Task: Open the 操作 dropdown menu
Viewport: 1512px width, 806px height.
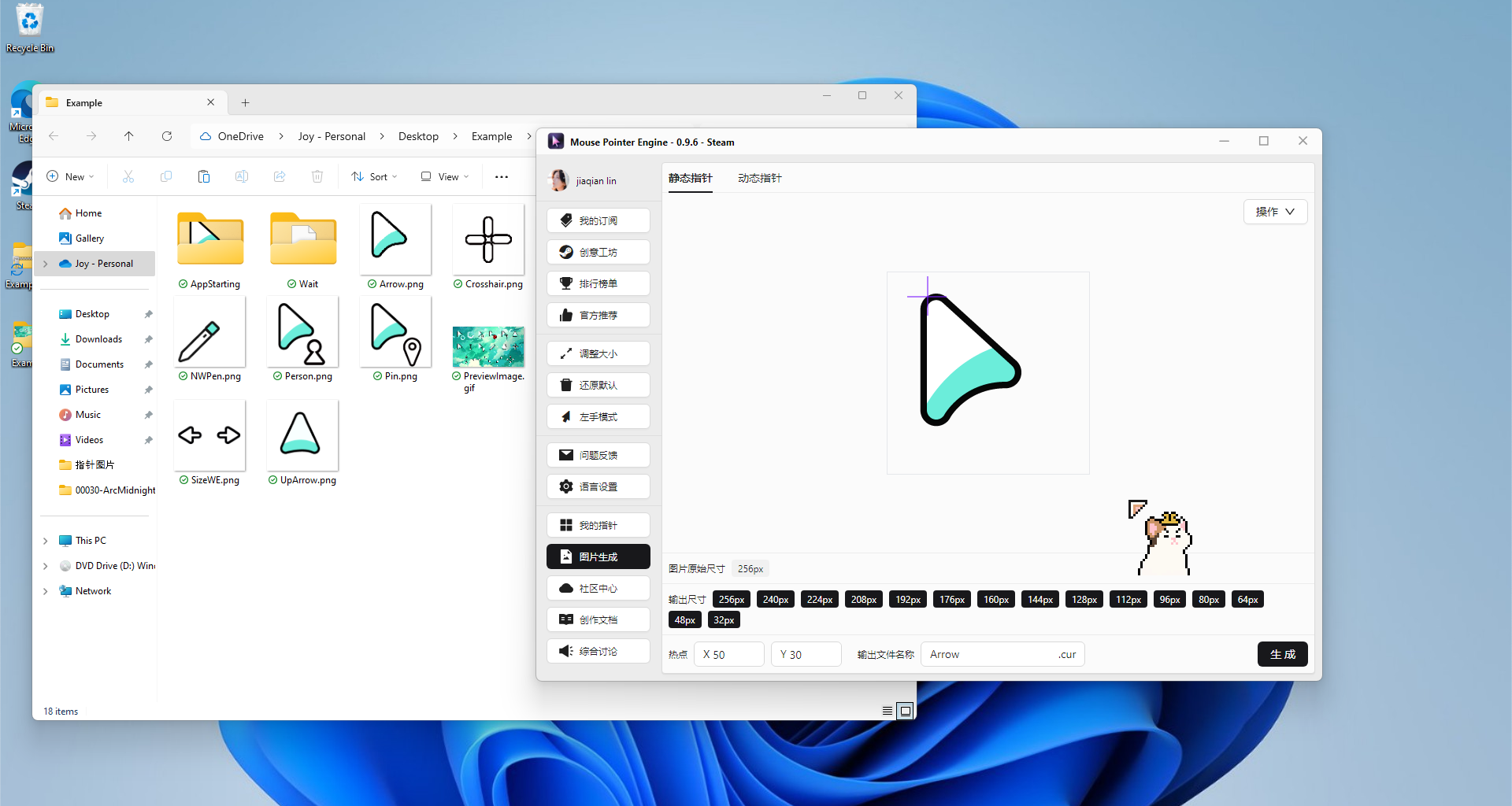Action: (1274, 212)
